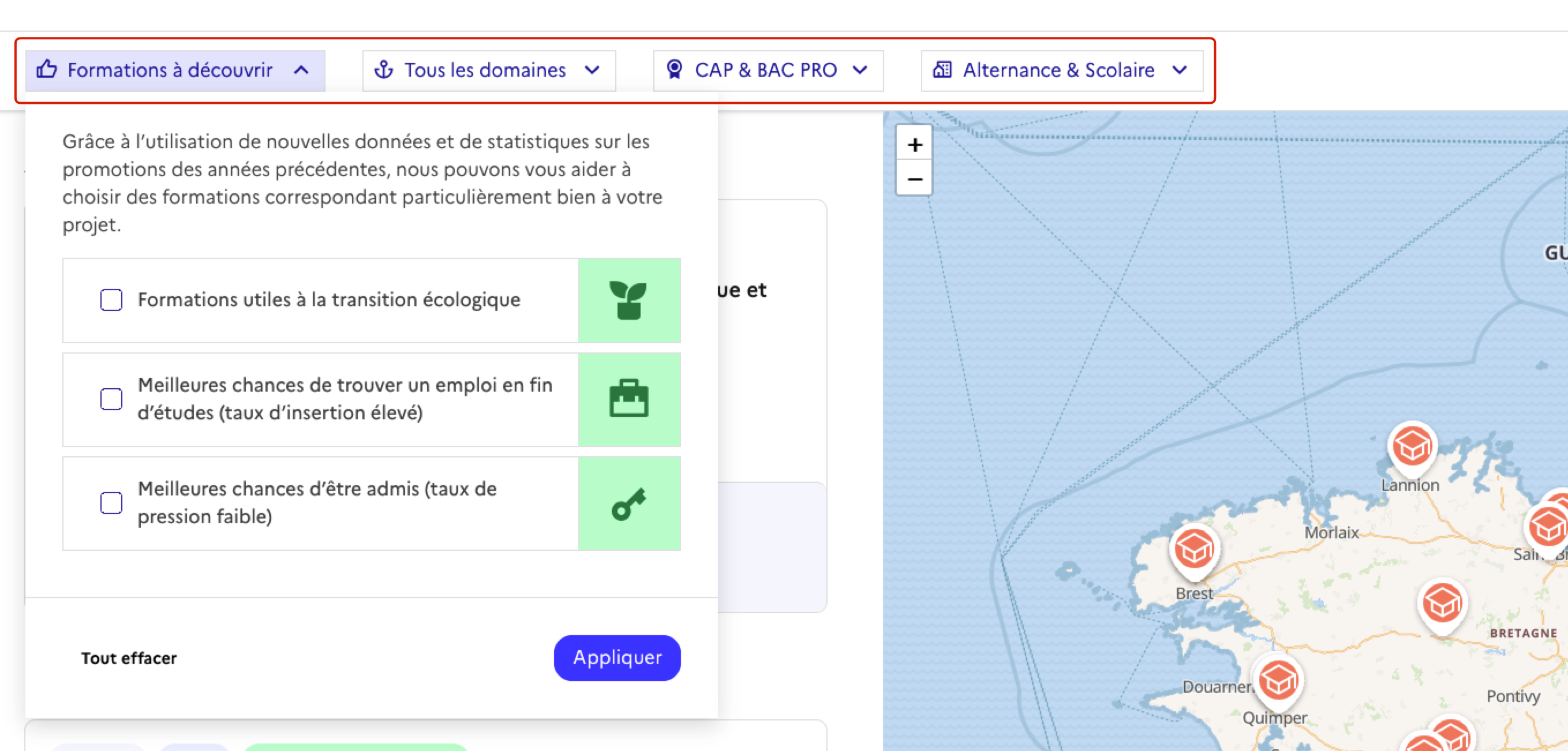The height and width of the screenshot is (751, 1568).
Task: Click the school marker near Brest
Action: [1193, 549]
